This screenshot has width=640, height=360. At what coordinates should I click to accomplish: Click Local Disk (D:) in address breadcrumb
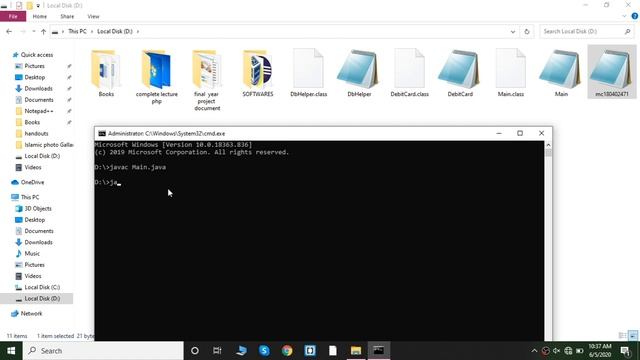(115, 31)
